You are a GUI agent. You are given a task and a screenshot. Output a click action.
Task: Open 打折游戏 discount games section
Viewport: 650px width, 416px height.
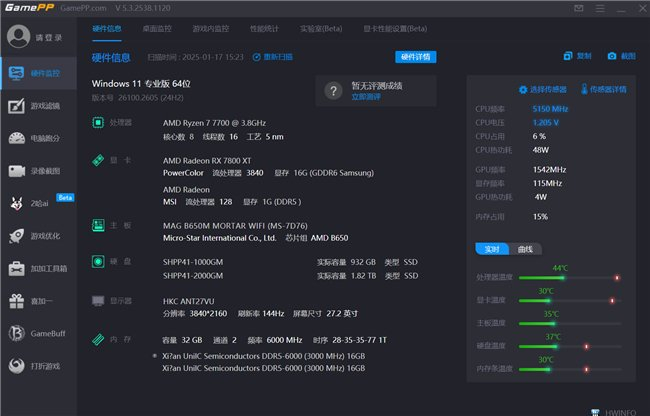pos(39,366)
